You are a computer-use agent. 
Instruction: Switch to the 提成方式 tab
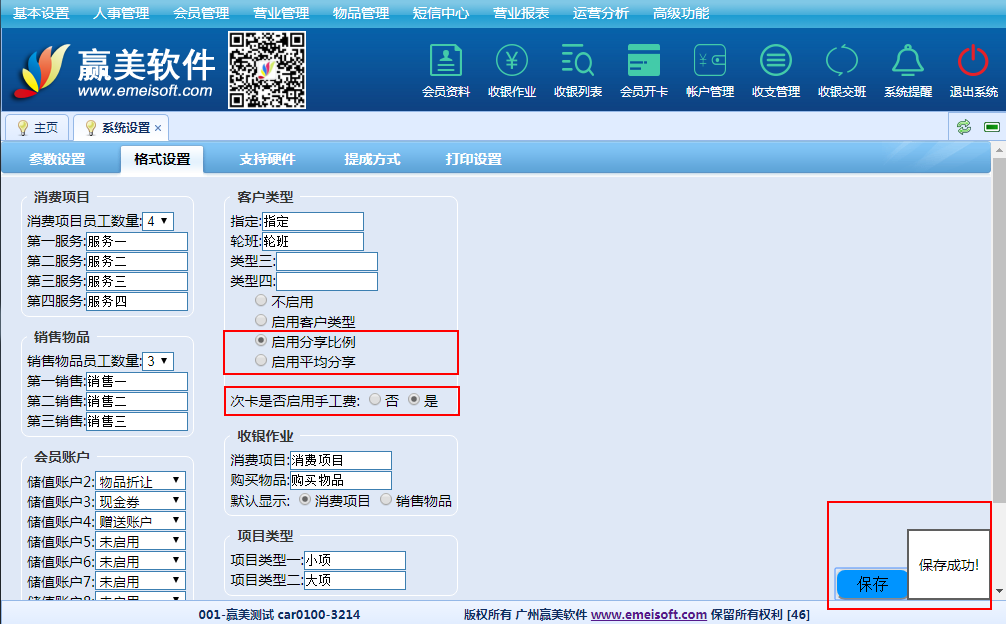click(x=372, y=159)
